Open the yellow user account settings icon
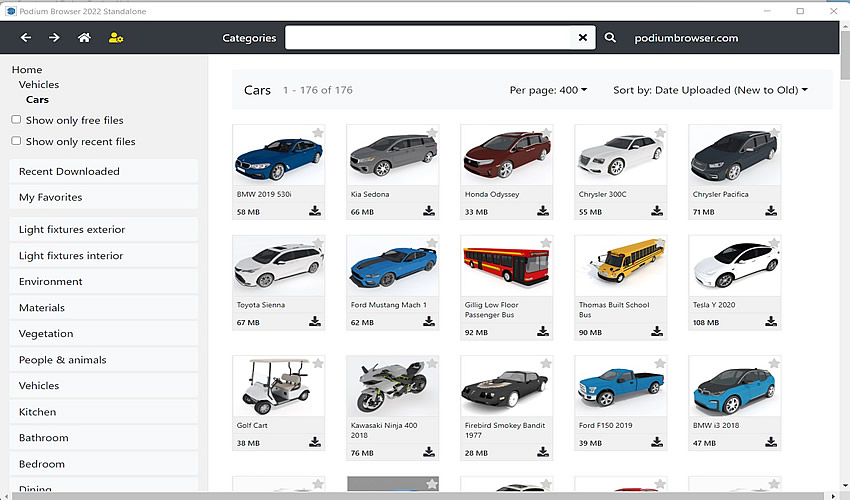This screenshot has height=500, width=850. point(115,37)
